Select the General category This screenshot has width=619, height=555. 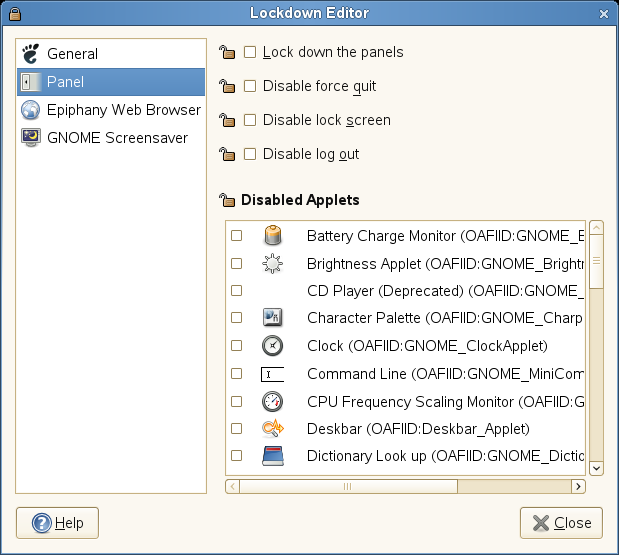tap(111, 54)
